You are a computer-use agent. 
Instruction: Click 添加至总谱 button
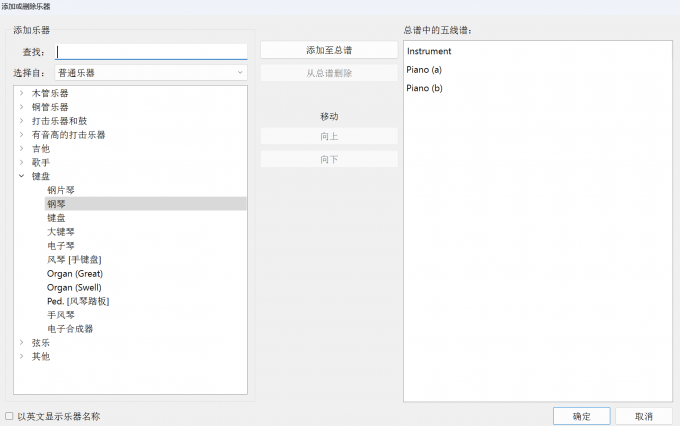point(329,50)
